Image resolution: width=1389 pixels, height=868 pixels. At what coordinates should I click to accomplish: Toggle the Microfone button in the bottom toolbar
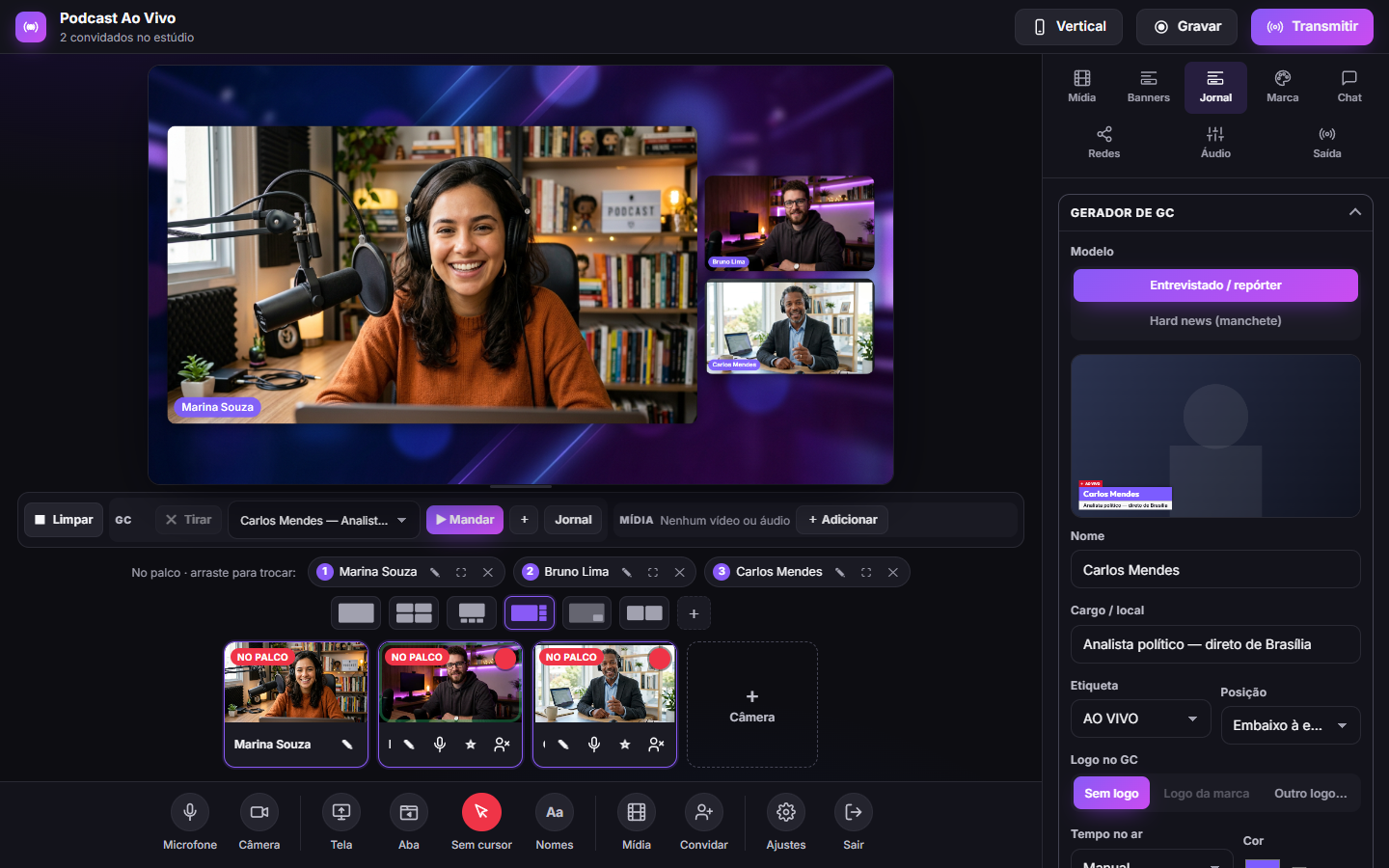(x=190, y=812)
